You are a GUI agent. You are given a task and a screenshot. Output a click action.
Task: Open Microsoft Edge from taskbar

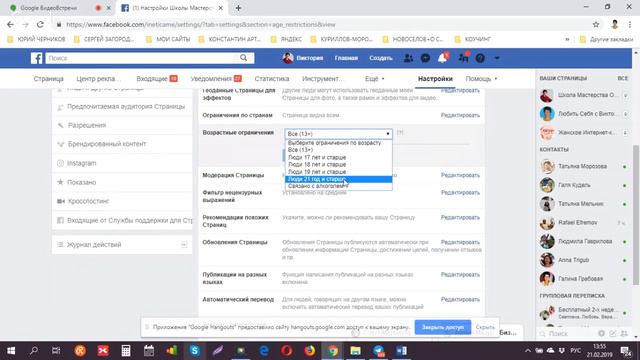tap(264, 351)
